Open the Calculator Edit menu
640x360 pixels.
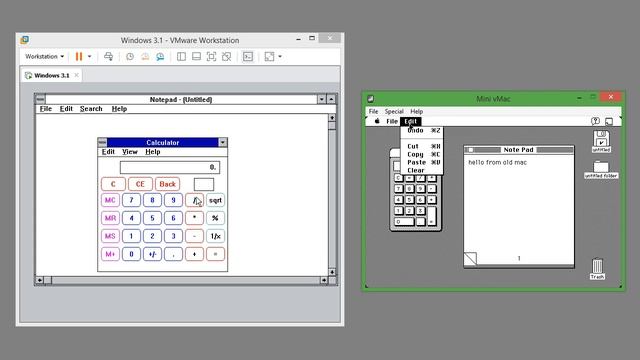pos(108,151)
